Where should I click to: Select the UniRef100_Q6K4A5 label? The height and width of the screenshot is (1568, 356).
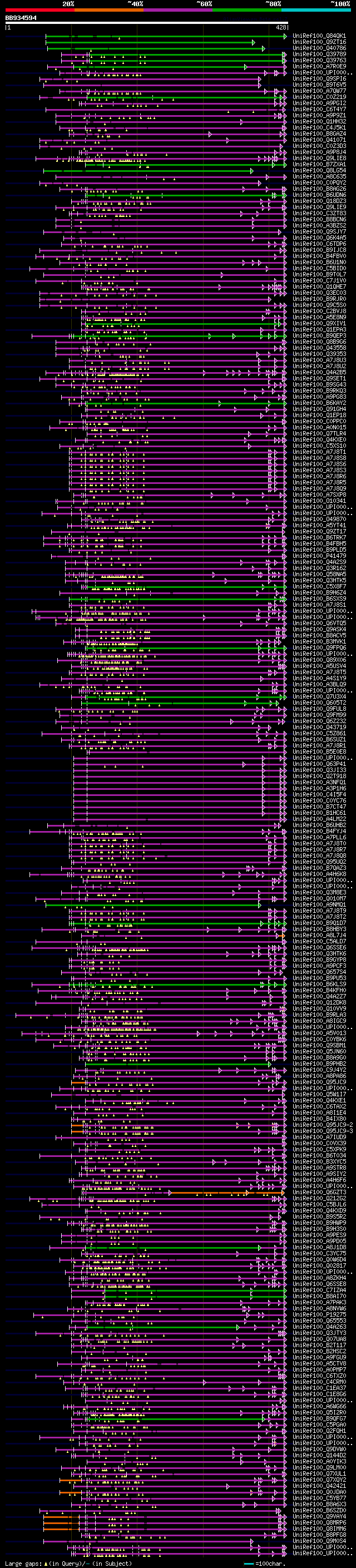click(x=319, y=238)
